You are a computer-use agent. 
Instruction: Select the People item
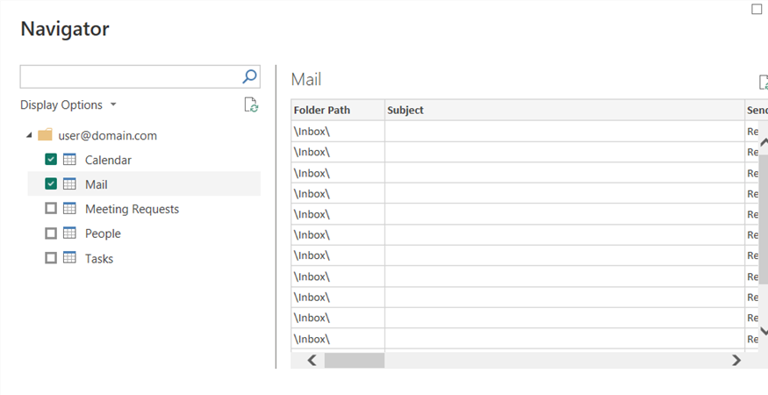coord(103,233)
